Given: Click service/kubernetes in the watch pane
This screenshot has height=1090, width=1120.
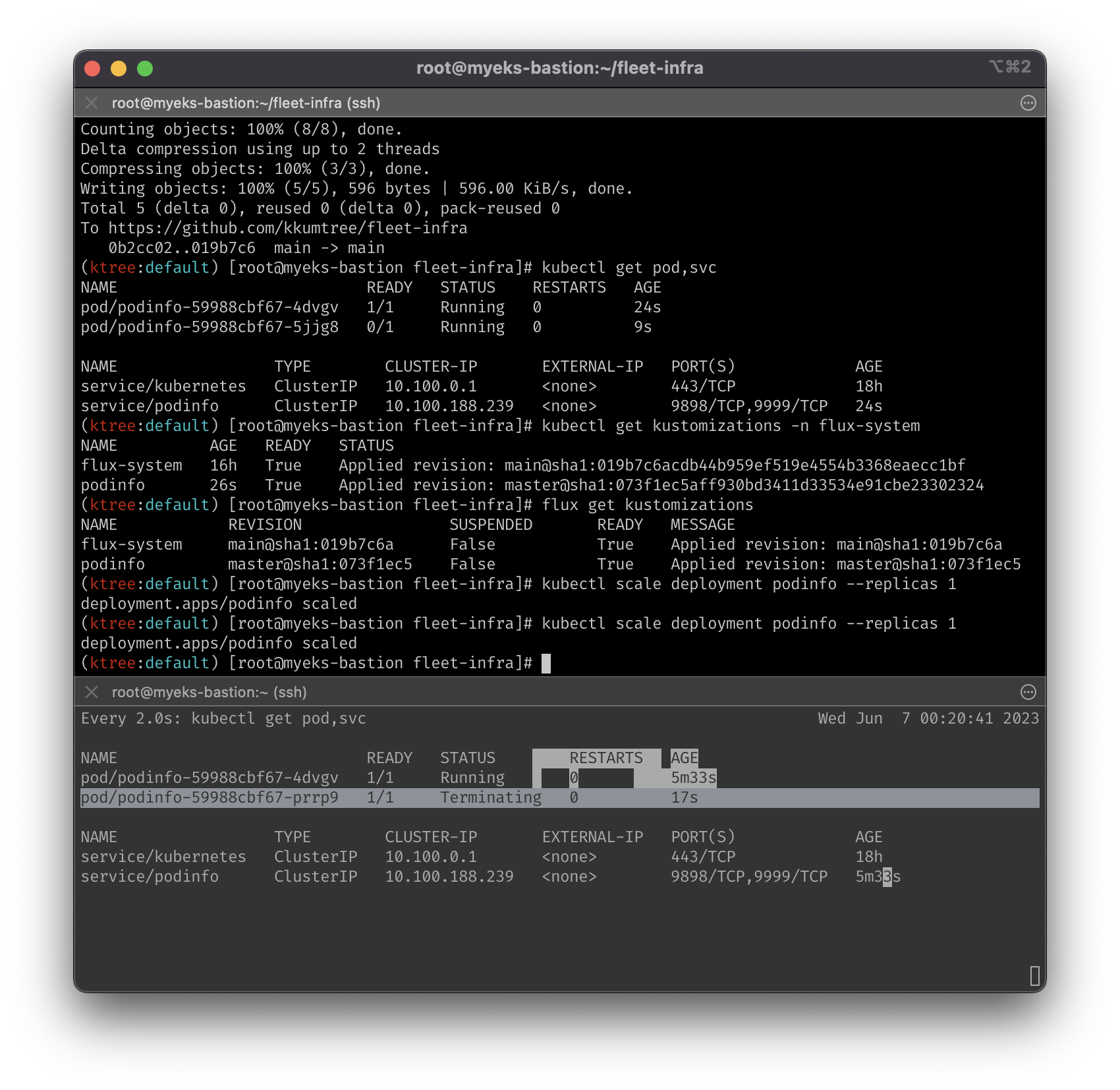Looking at the screenshot, I should point(163,857).
